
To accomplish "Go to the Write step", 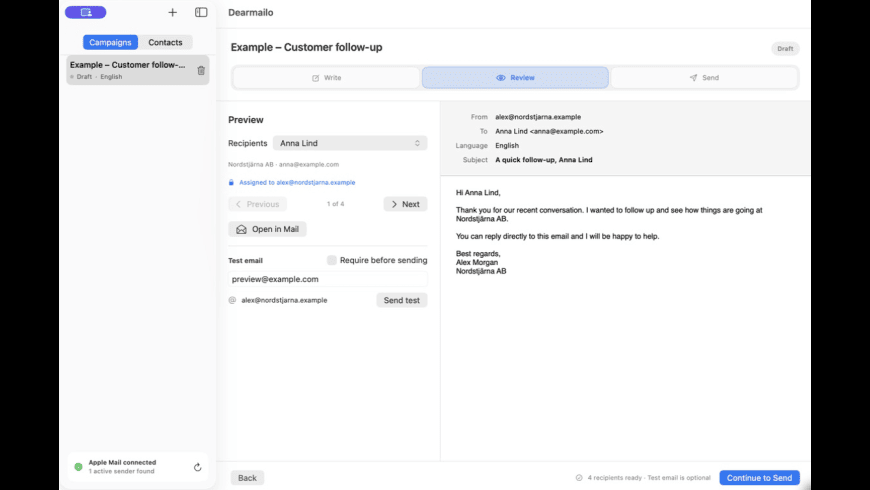I will coord(326,78).
